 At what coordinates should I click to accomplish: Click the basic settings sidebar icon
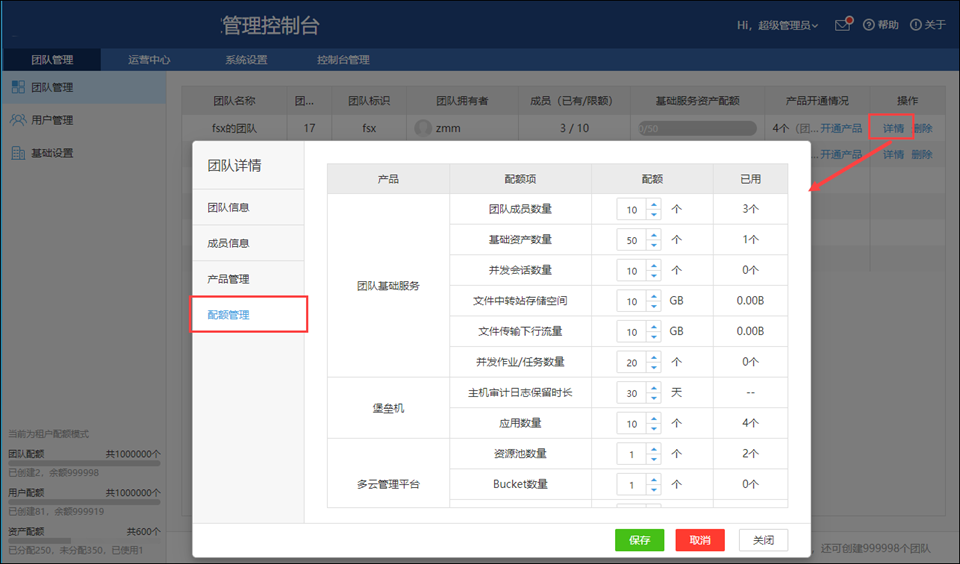pyautogui.click(x=18, y=153)
